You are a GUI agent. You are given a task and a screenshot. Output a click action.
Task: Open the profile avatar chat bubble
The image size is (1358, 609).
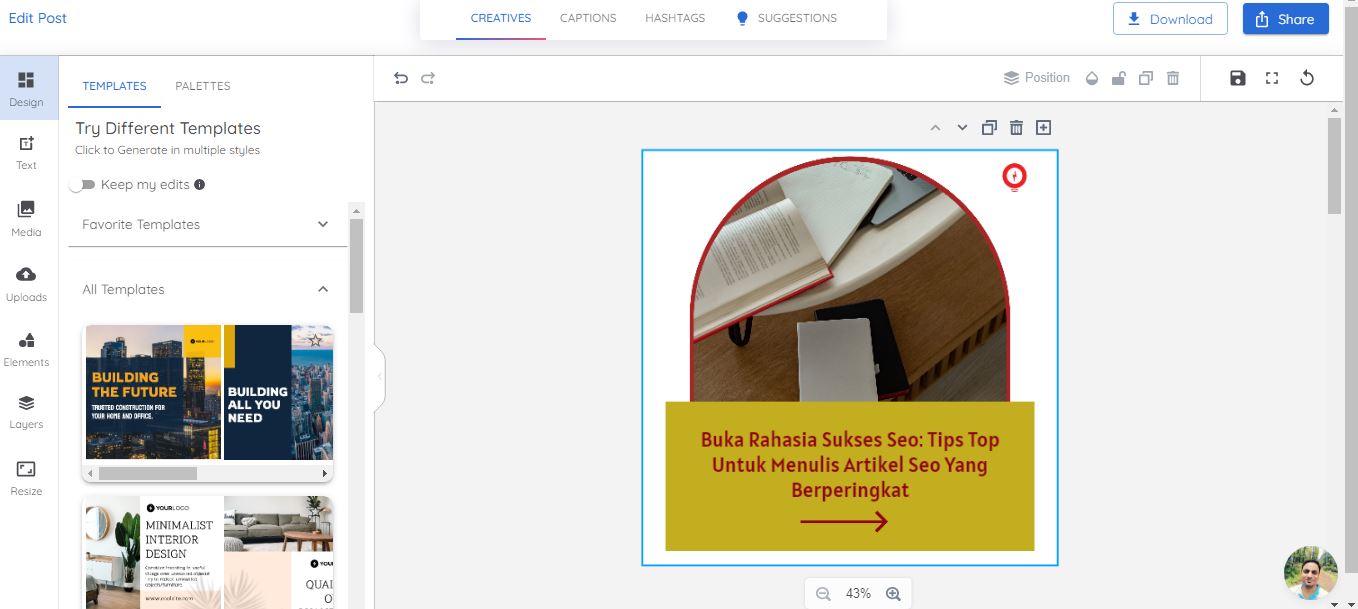[1311, 573]
